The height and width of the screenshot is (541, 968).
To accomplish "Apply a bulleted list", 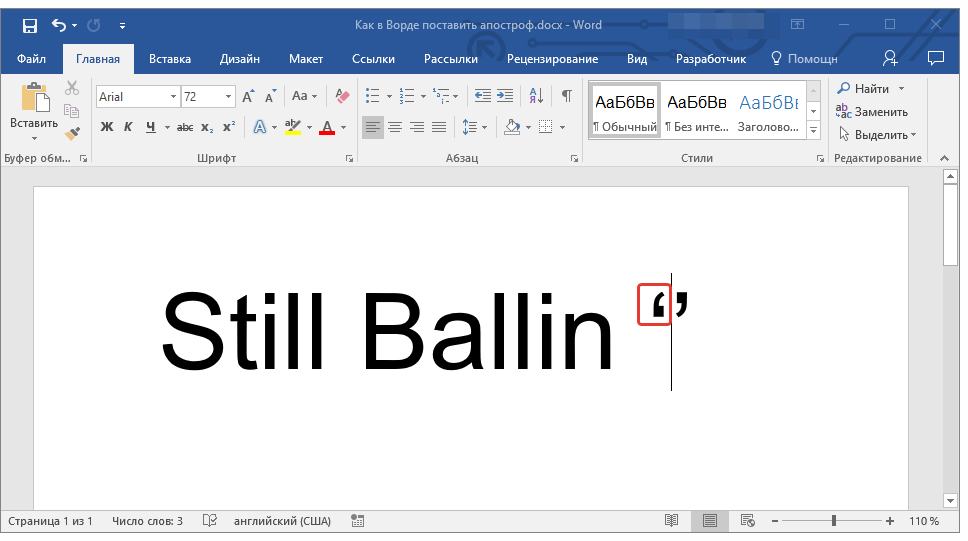I will (x=372, y=96).
